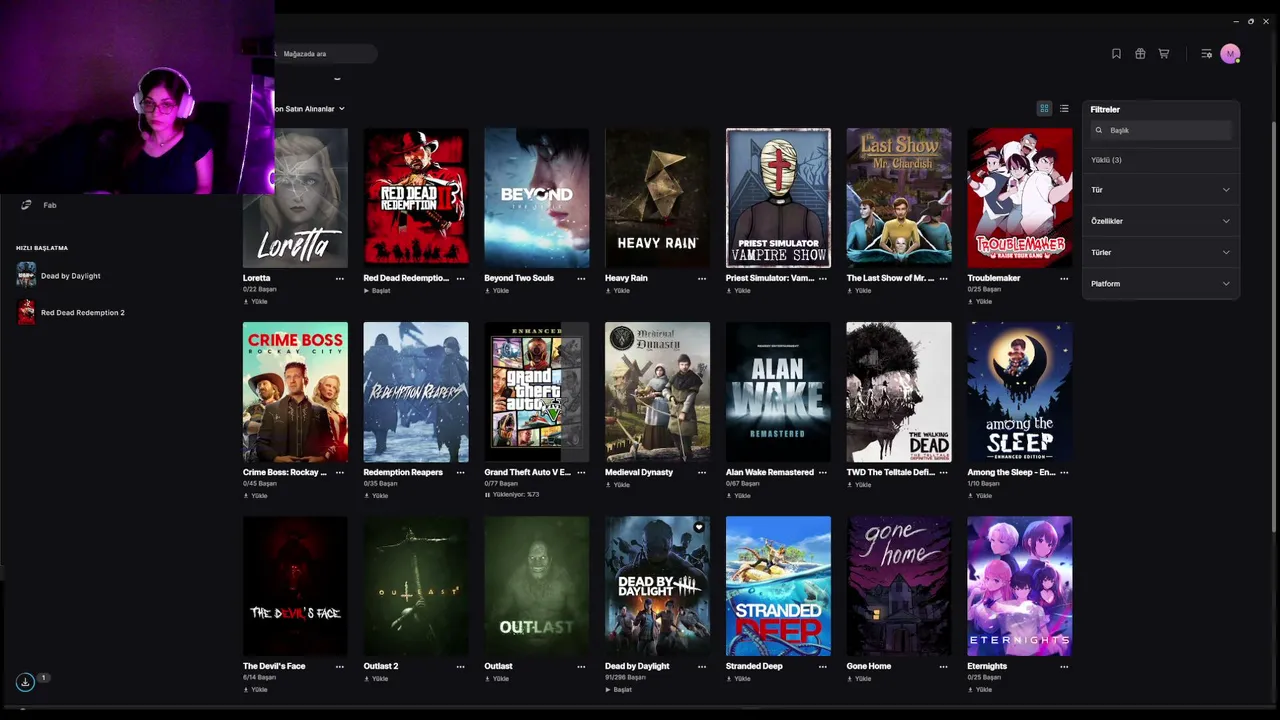Open the gift icon in the top bar
The height and width of the screenshot is (720, 1280).
[x=1140, y=54]
